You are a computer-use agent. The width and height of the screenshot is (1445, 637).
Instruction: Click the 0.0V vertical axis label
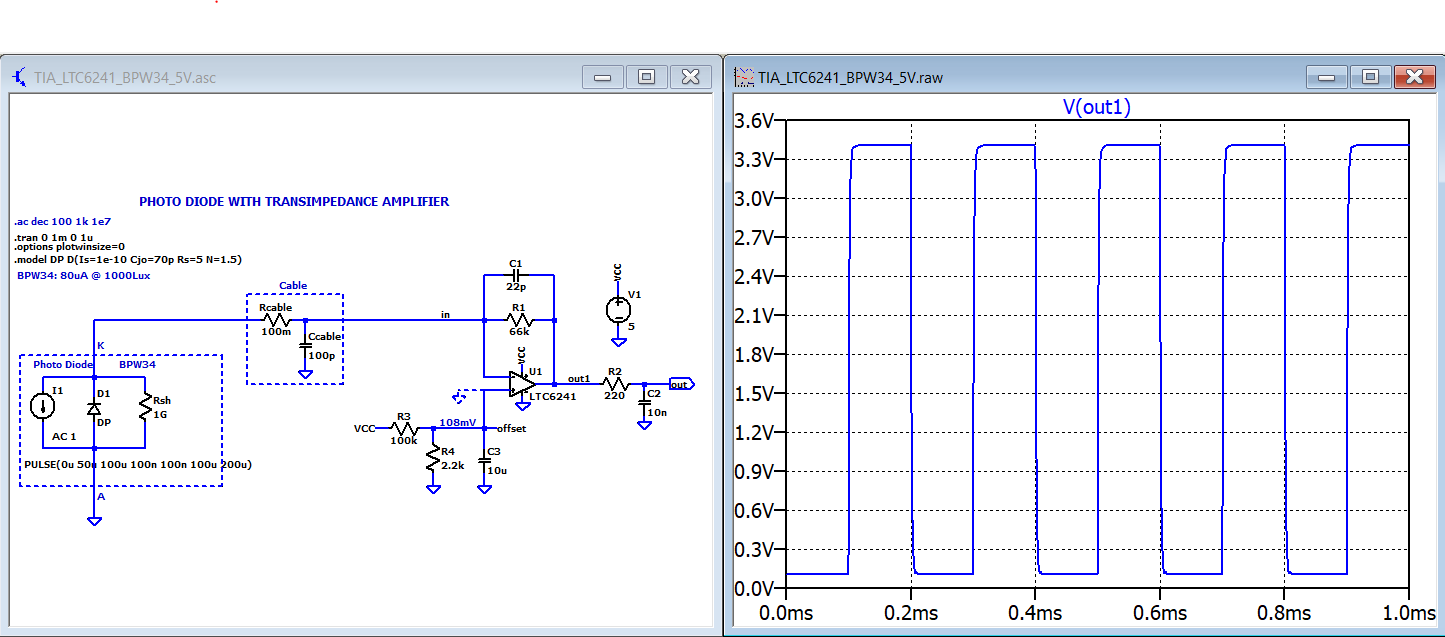pos(753,588)
